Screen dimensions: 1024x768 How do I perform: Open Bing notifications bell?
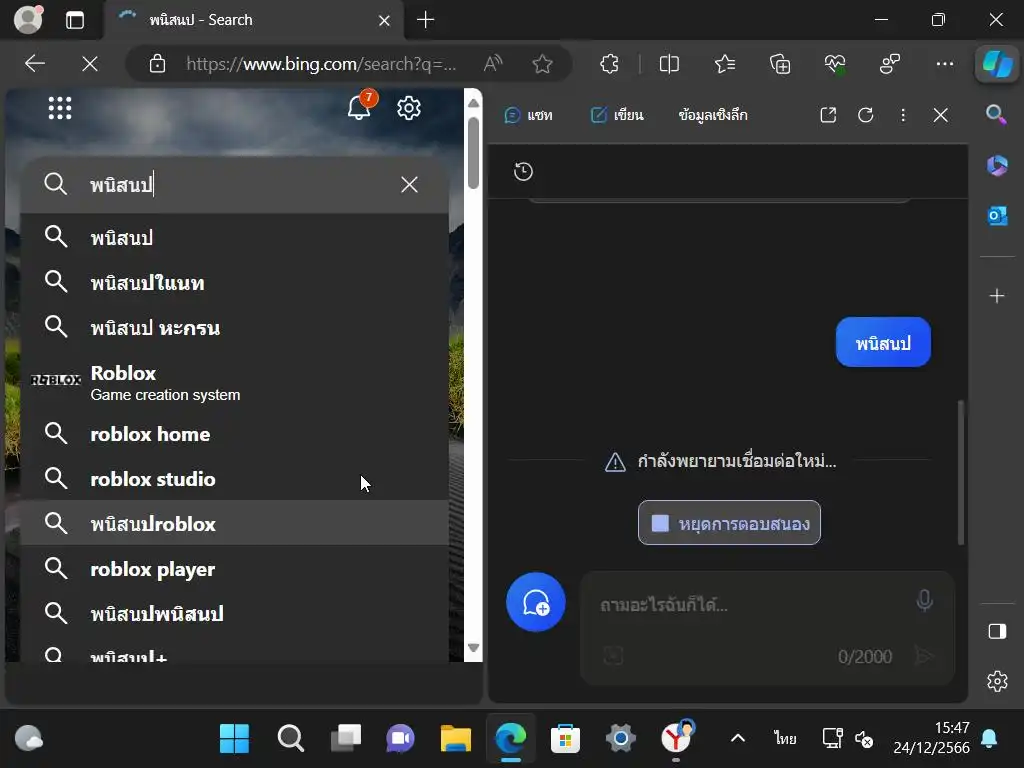pyautogui.click(x=359, y=107)
